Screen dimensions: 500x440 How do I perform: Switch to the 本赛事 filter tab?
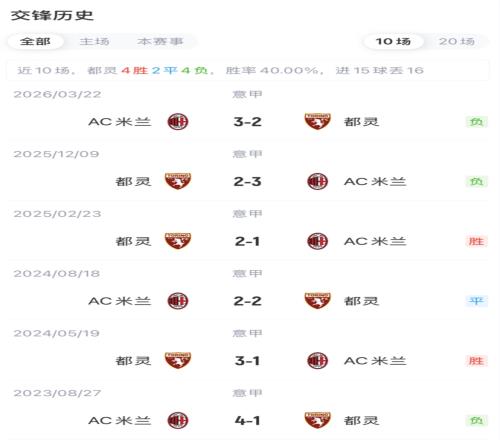pyautogui.click(x=160, y=42)
